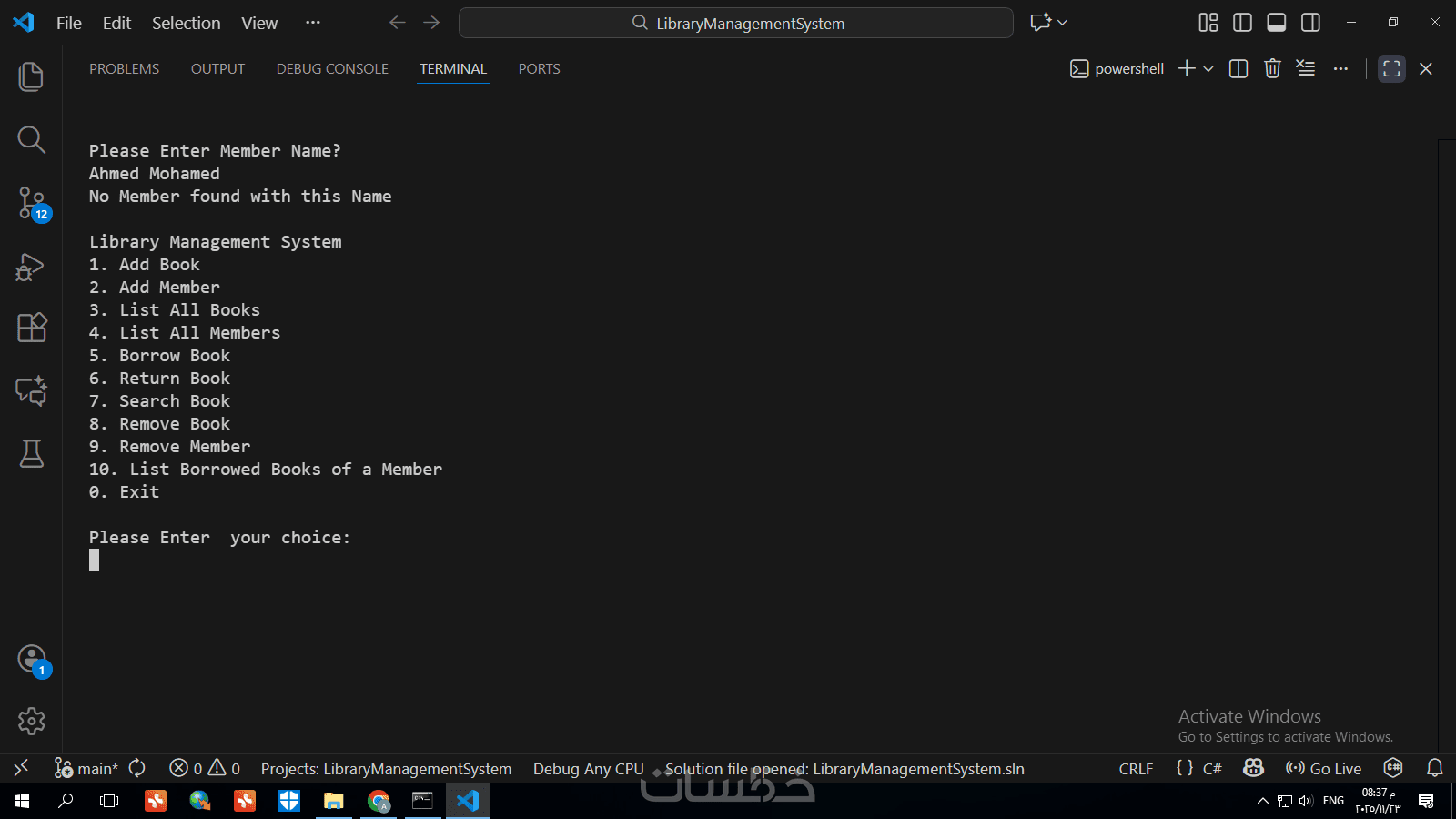Screen dimensions: 1456x819
Task: Open the Copilot chat title bar icon
Action: pyautogui.click(x=1040, y=23)
